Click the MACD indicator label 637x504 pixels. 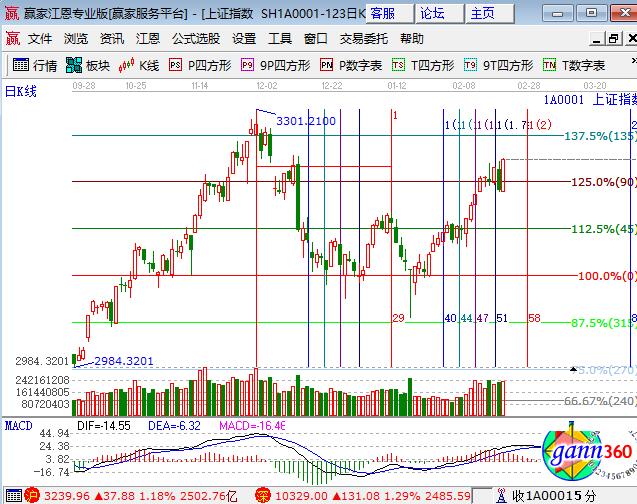pyautogui.click(x=19, y=426)
